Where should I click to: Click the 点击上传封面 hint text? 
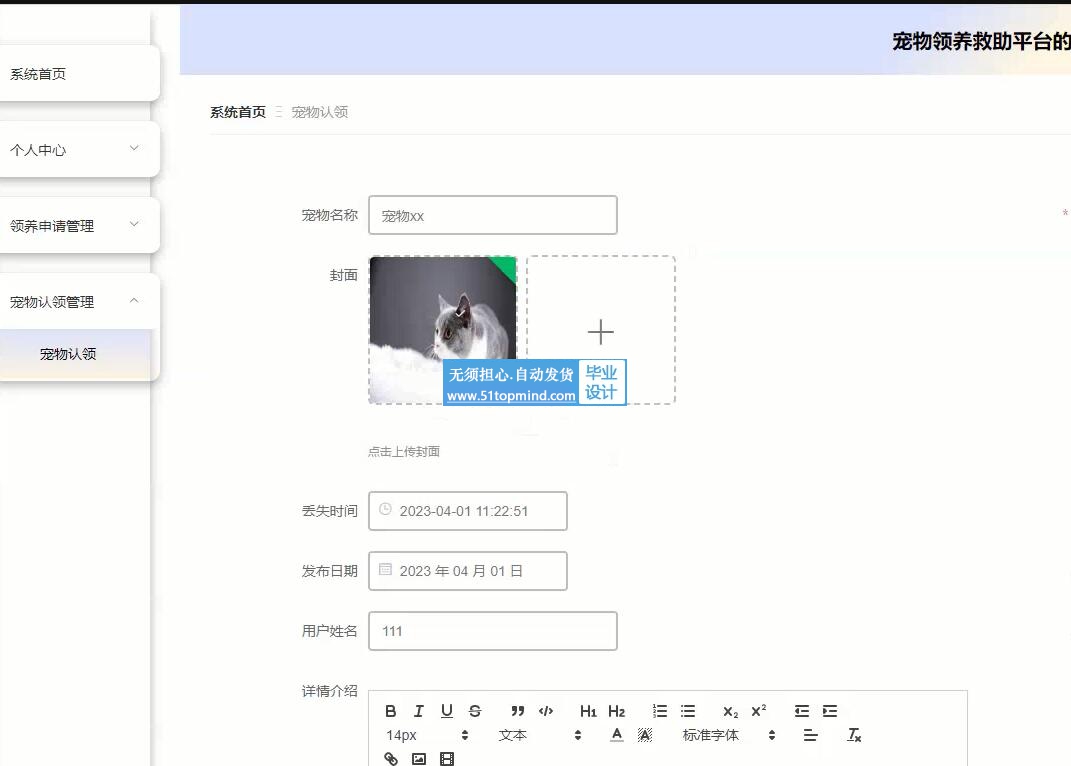point(404,452)
